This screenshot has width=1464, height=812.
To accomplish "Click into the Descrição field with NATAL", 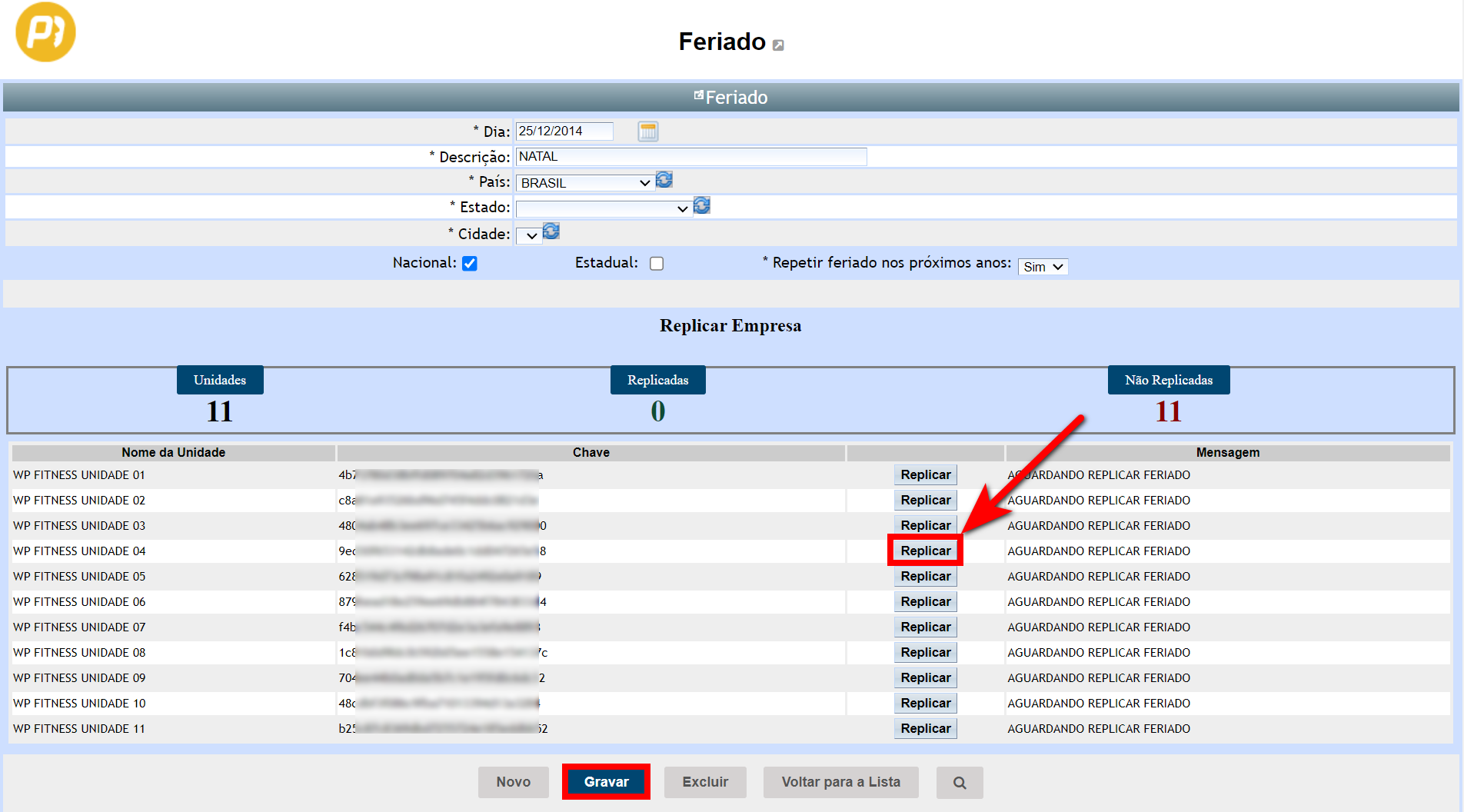I will click(x=690, y=157).
